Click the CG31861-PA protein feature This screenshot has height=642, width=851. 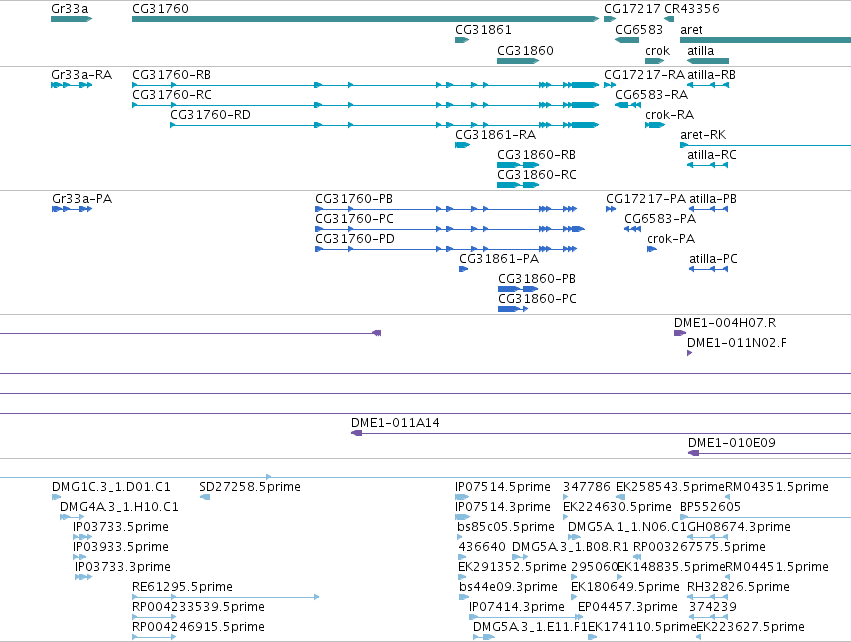[x=463, y=269]
